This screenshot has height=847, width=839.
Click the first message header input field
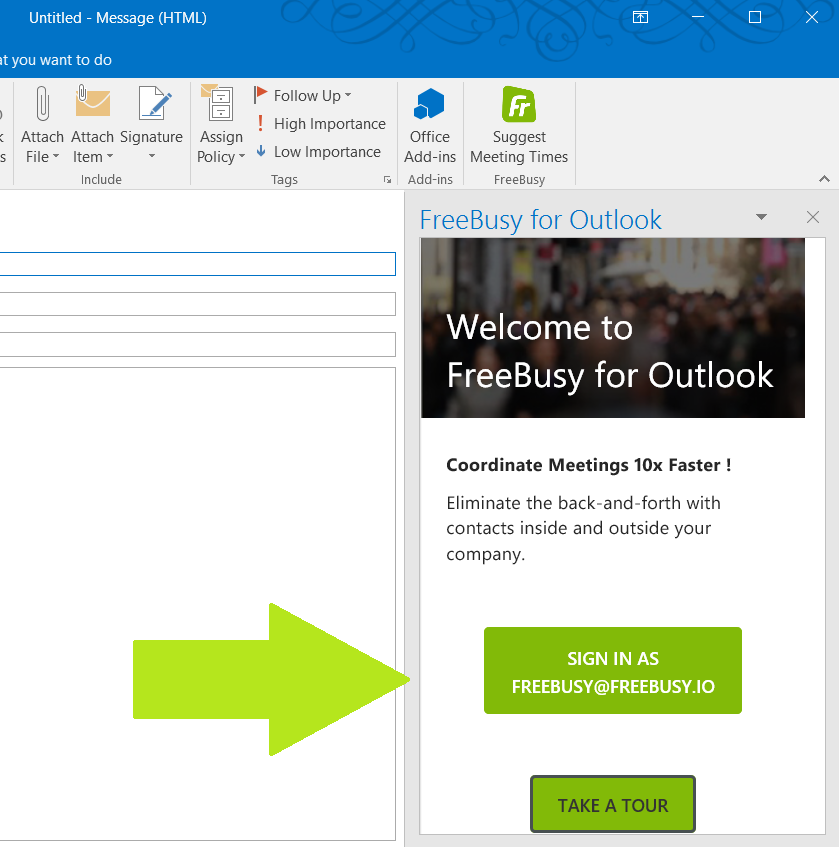coord(198,264)
